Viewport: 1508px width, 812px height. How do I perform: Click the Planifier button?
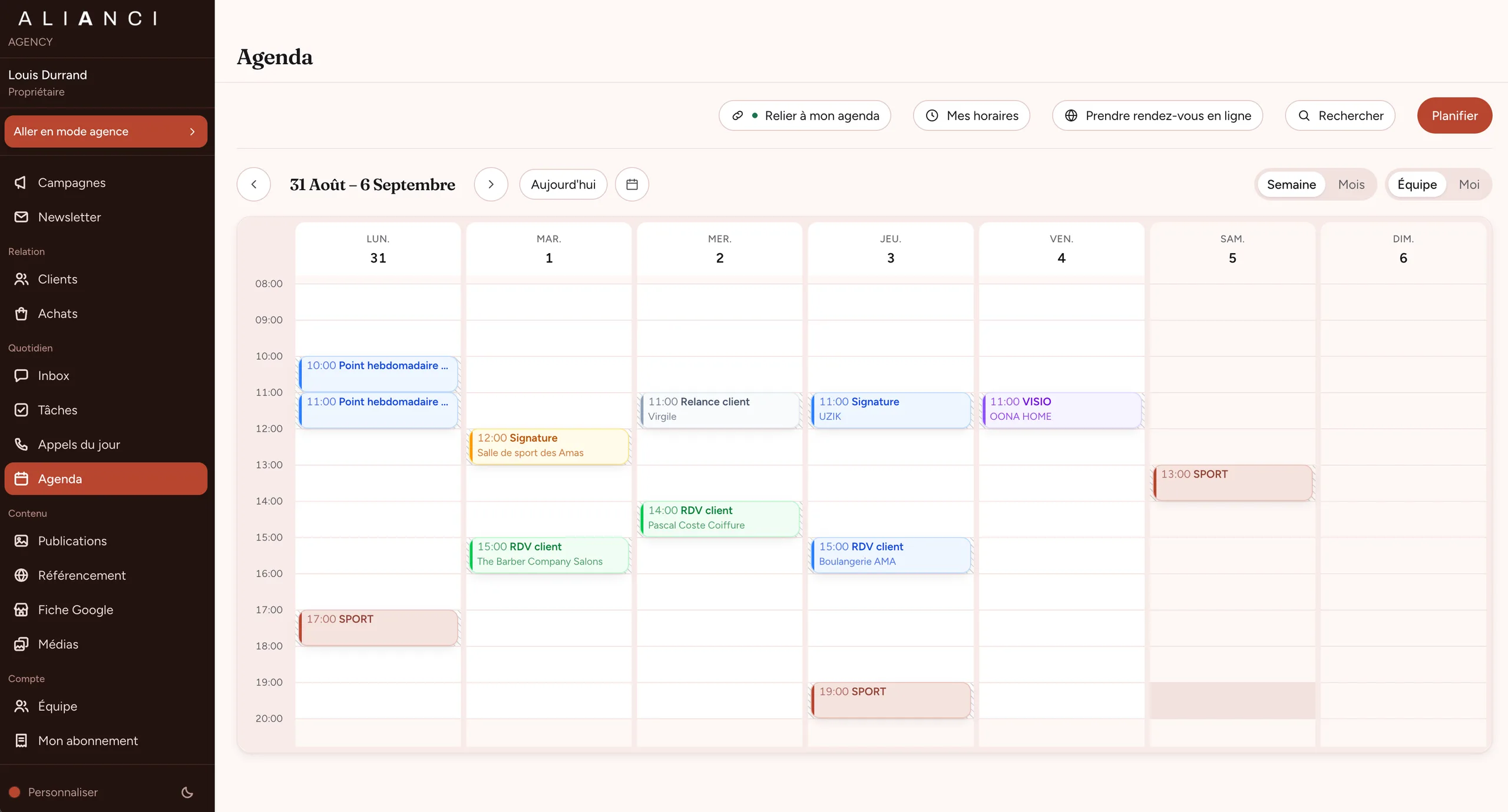1454,115
